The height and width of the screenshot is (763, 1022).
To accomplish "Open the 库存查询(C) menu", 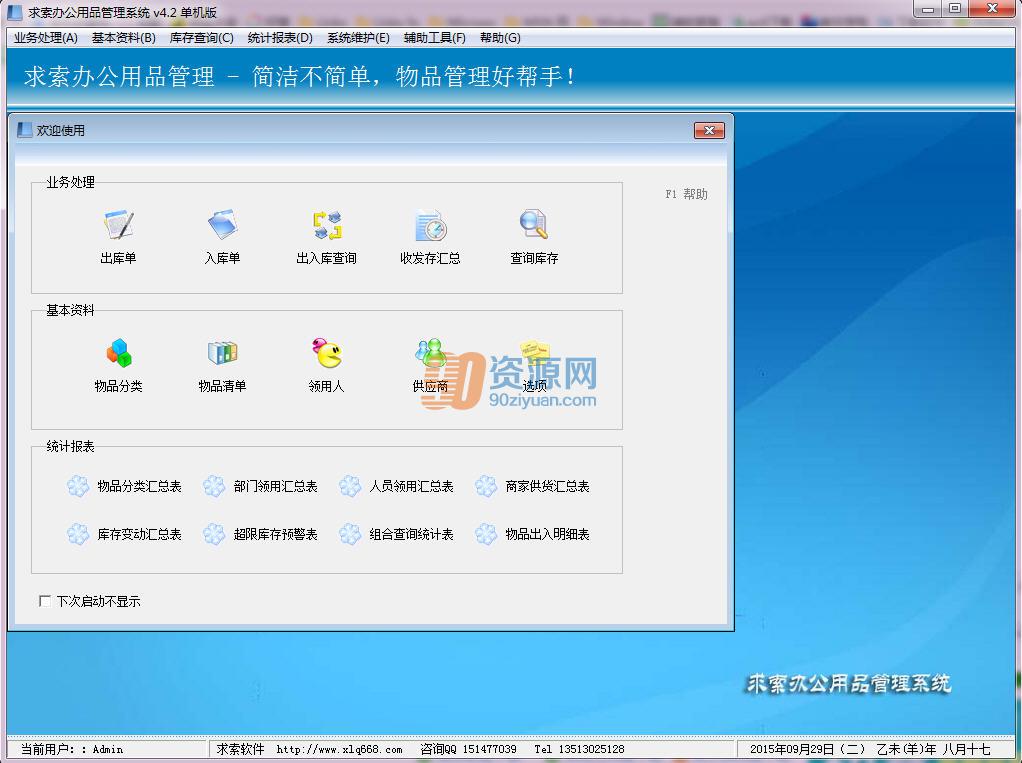I will 201,38.
